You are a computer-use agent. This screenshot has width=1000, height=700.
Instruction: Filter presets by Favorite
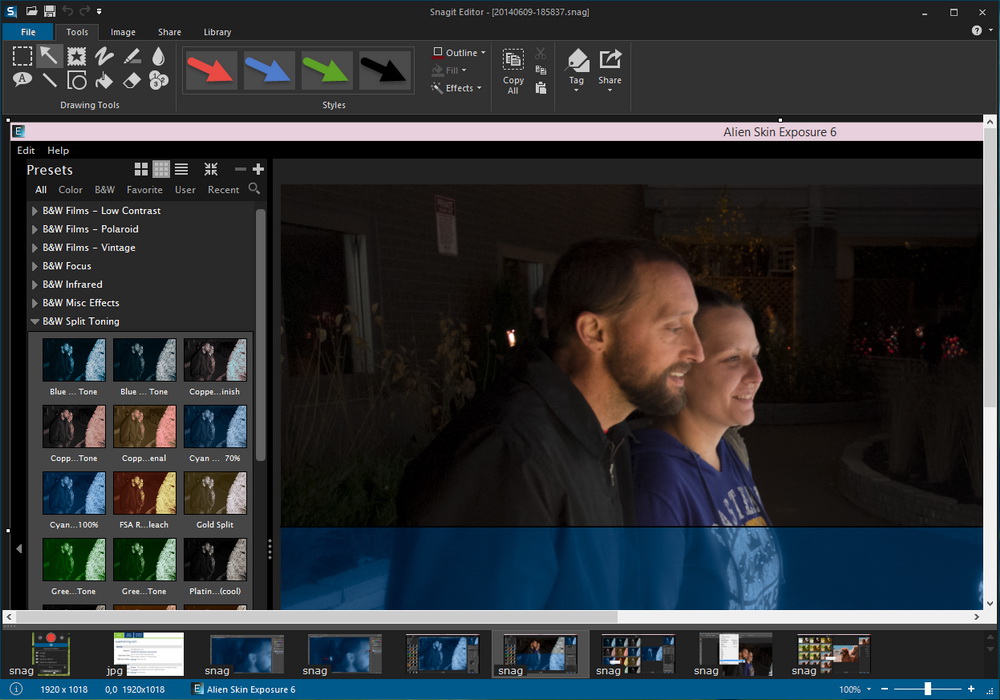click(x=144, y=189)
